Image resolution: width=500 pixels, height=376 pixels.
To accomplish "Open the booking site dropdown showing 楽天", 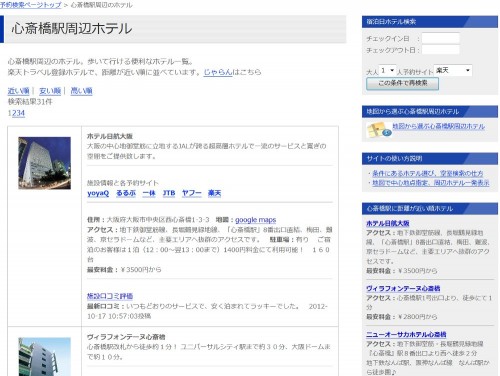I will tap(453, 70).
